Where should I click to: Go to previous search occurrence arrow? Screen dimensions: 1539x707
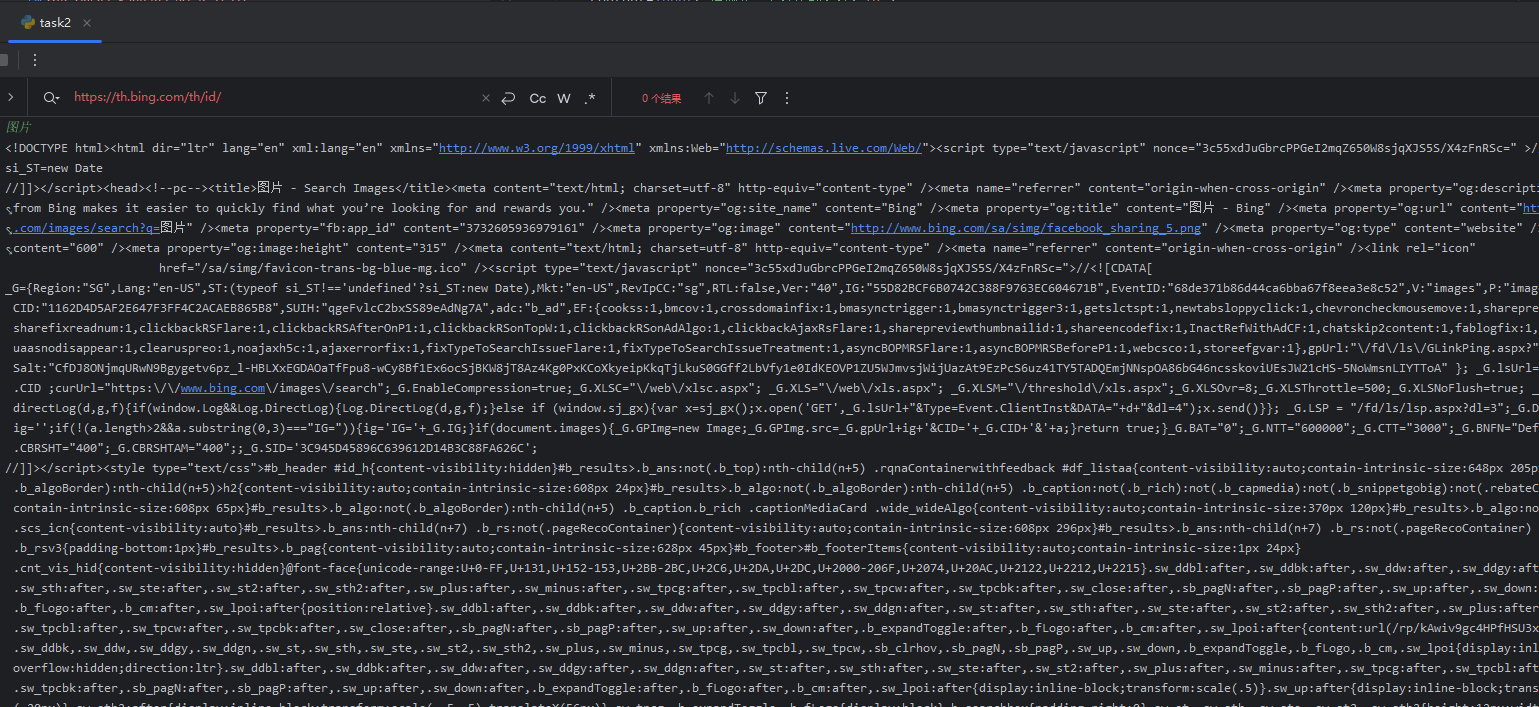[x=709, y=98]
